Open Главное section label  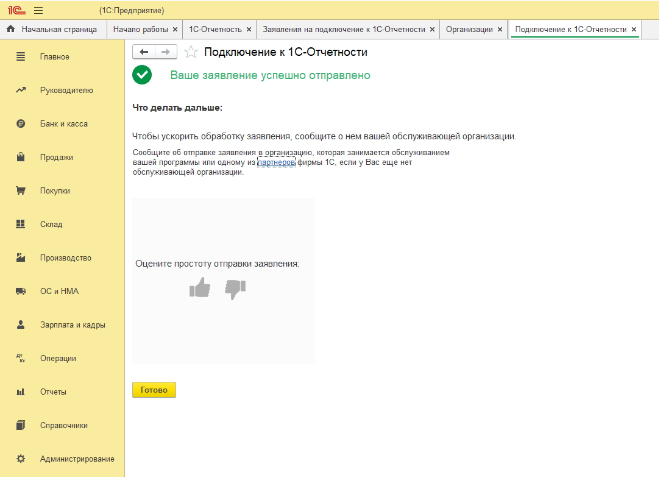[55, 57]
